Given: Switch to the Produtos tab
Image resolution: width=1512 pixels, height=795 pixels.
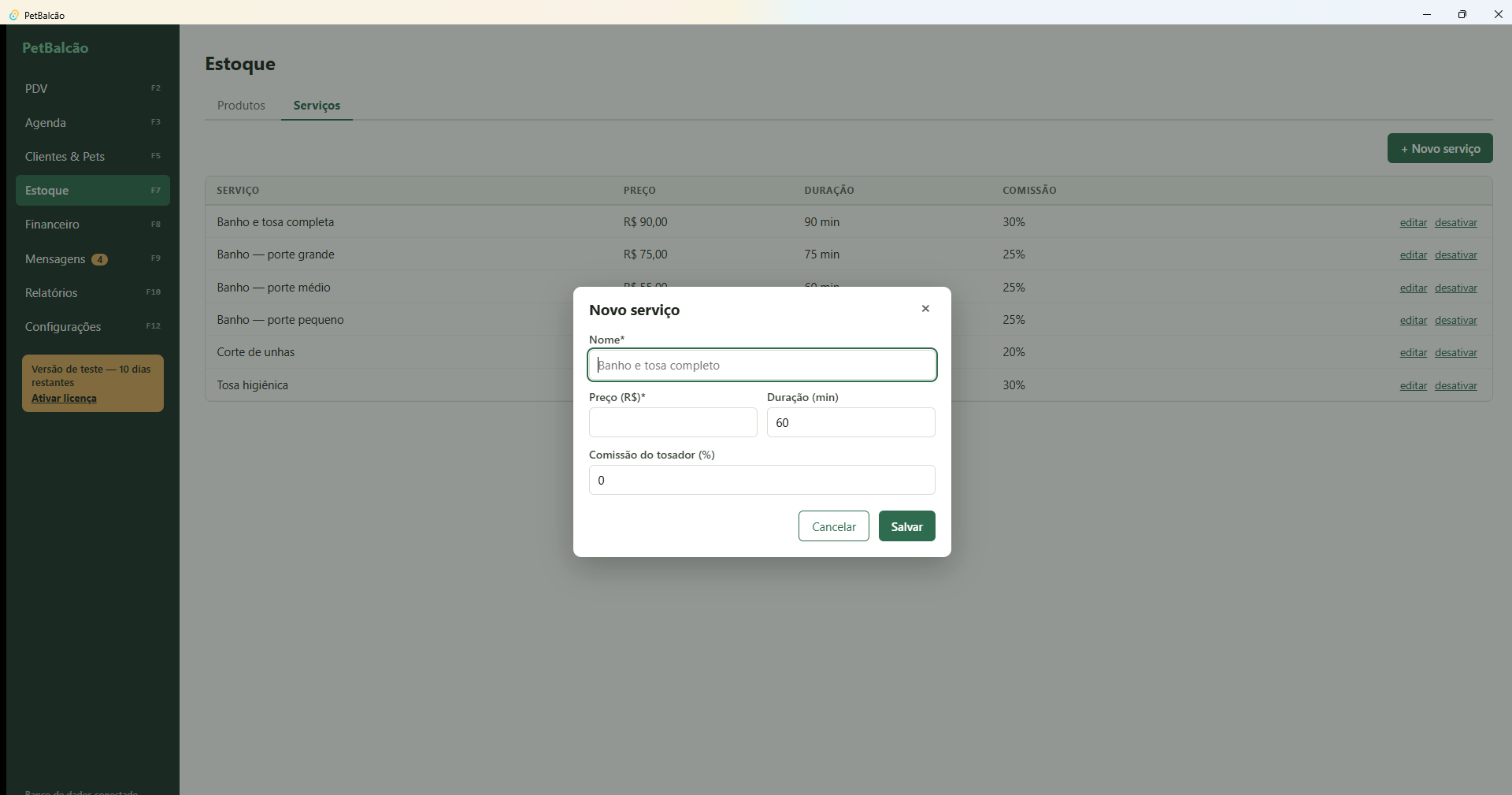Looking at the screenshot, I should tap(241, 106).
